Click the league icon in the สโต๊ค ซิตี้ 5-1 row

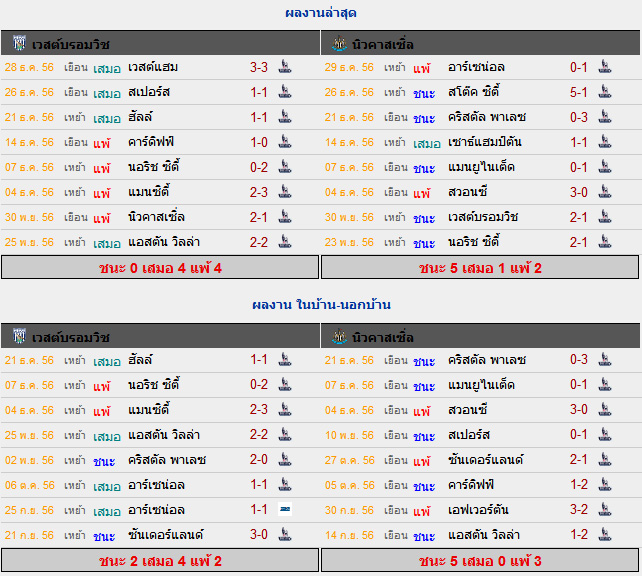[x=605, y=92]
